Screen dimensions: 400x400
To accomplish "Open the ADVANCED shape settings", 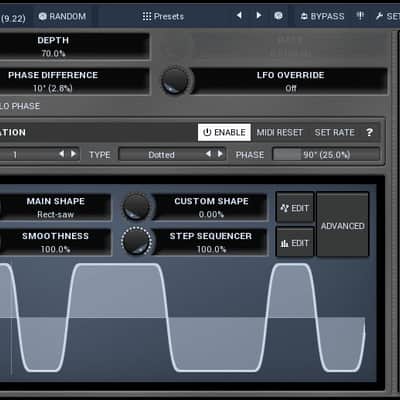I will (343, 225).
